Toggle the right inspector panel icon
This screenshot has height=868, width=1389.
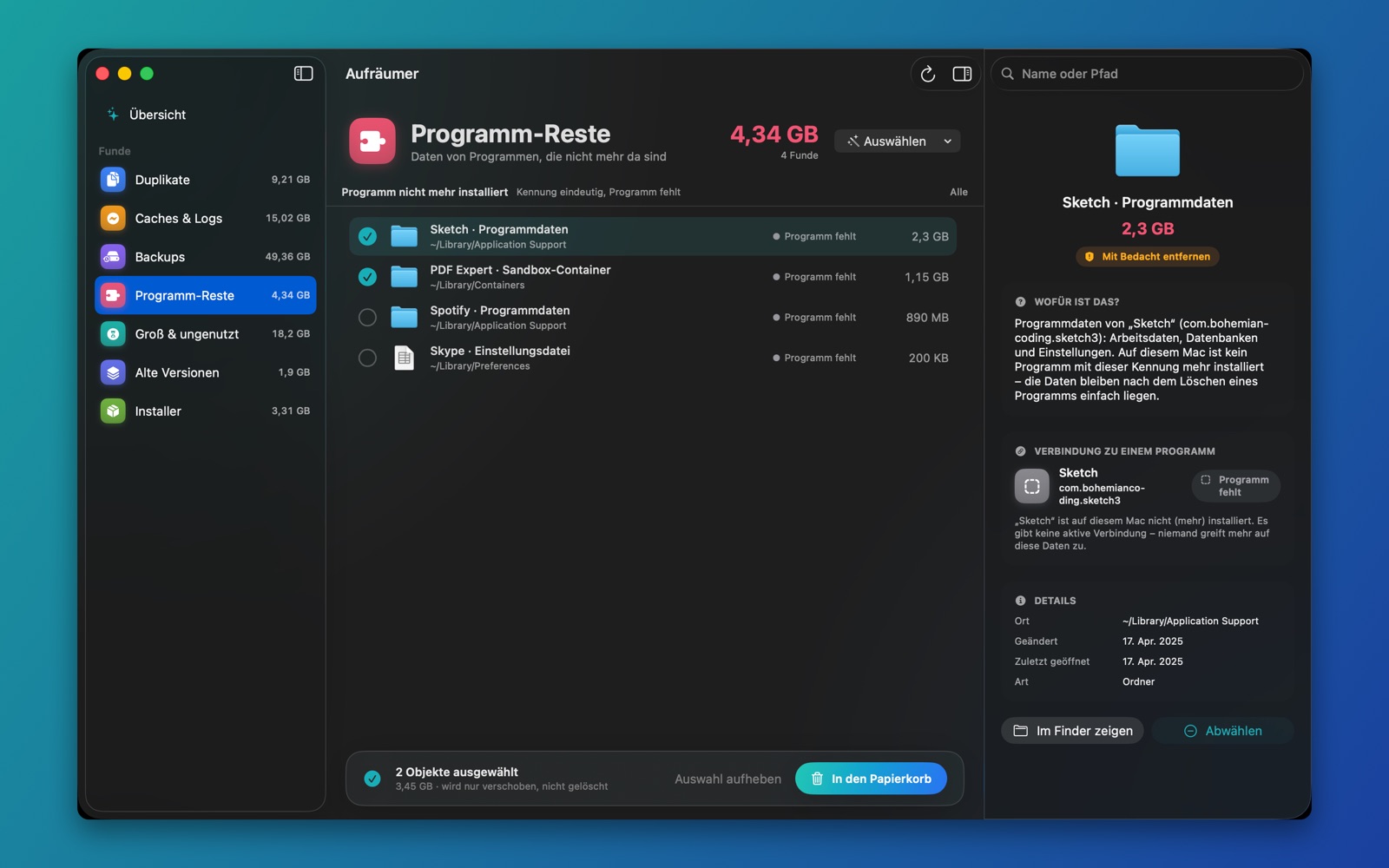pyautogui.click(x=962, y=74)
